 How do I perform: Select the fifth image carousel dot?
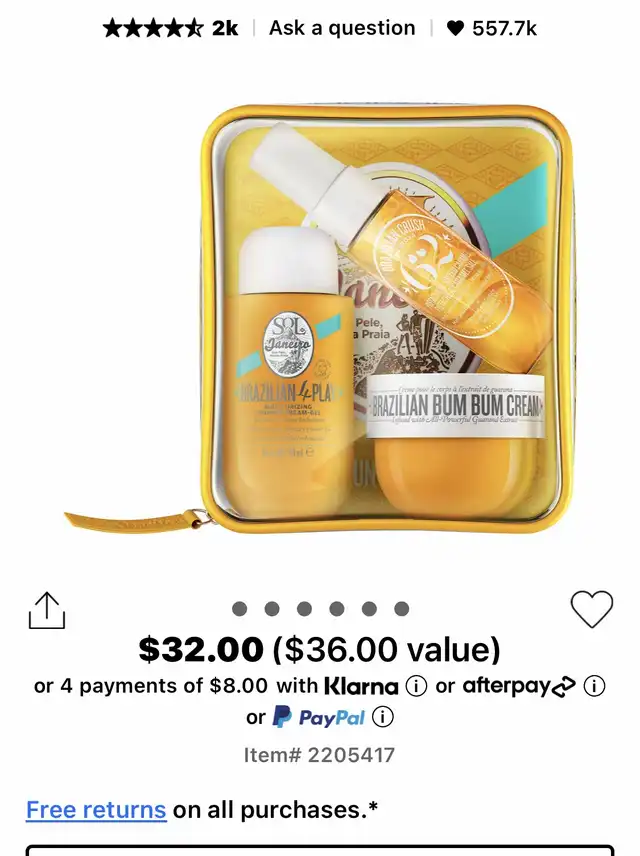click(x=369, y=609)
